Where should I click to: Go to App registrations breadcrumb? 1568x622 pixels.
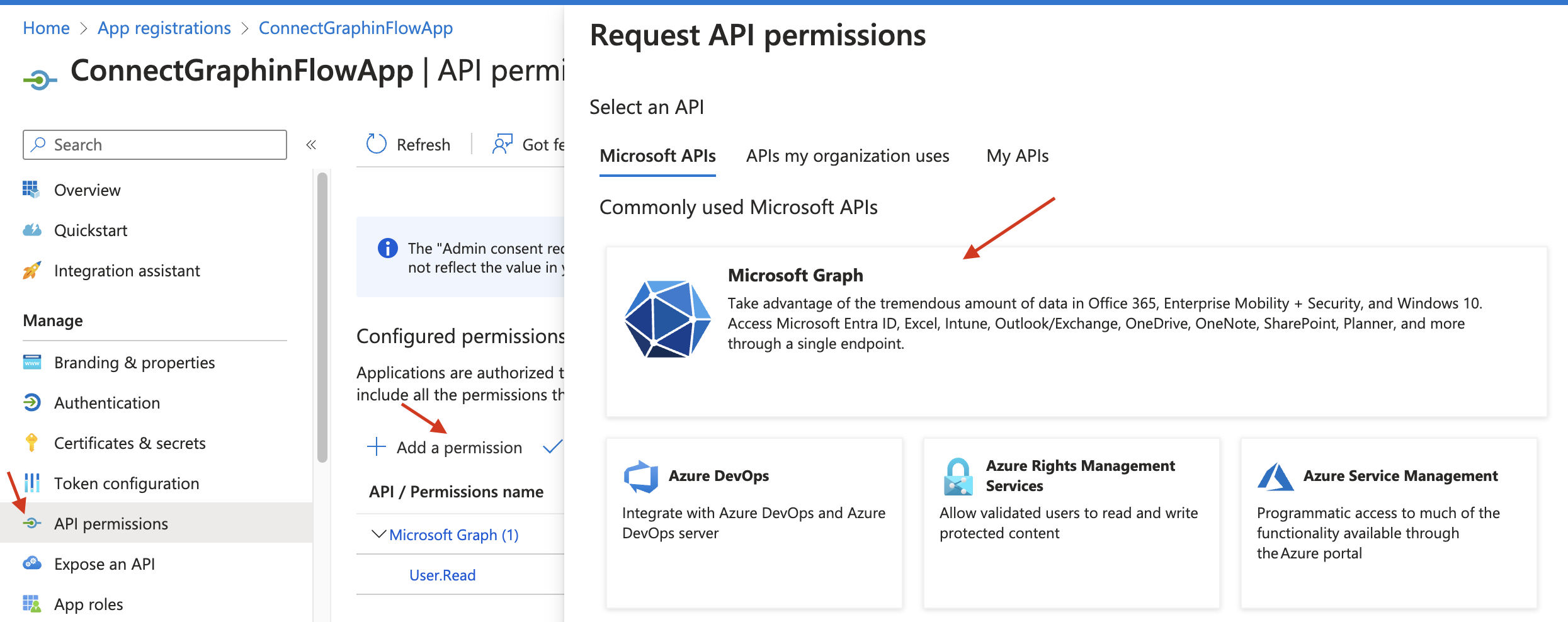(x=164, y=28)
